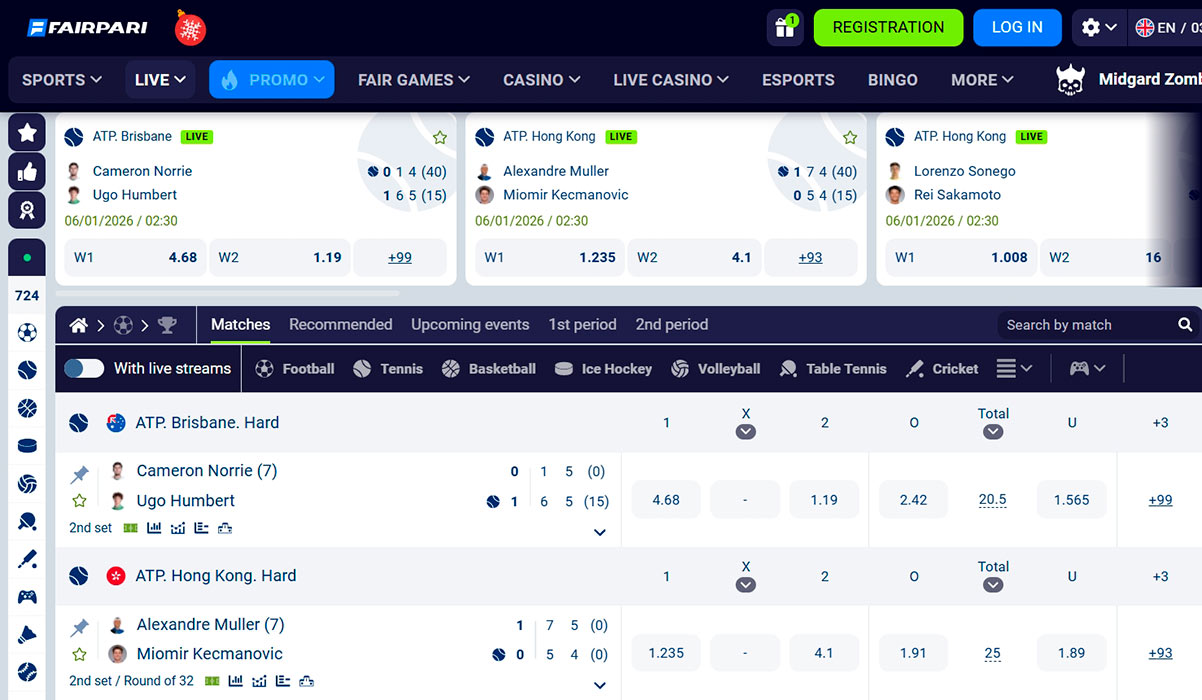Image resolution: width=1202 pixels, height=700 pixels.
Task: Expand the Total dropdown for Brisbane matches
Action: [x=992, y=431]
